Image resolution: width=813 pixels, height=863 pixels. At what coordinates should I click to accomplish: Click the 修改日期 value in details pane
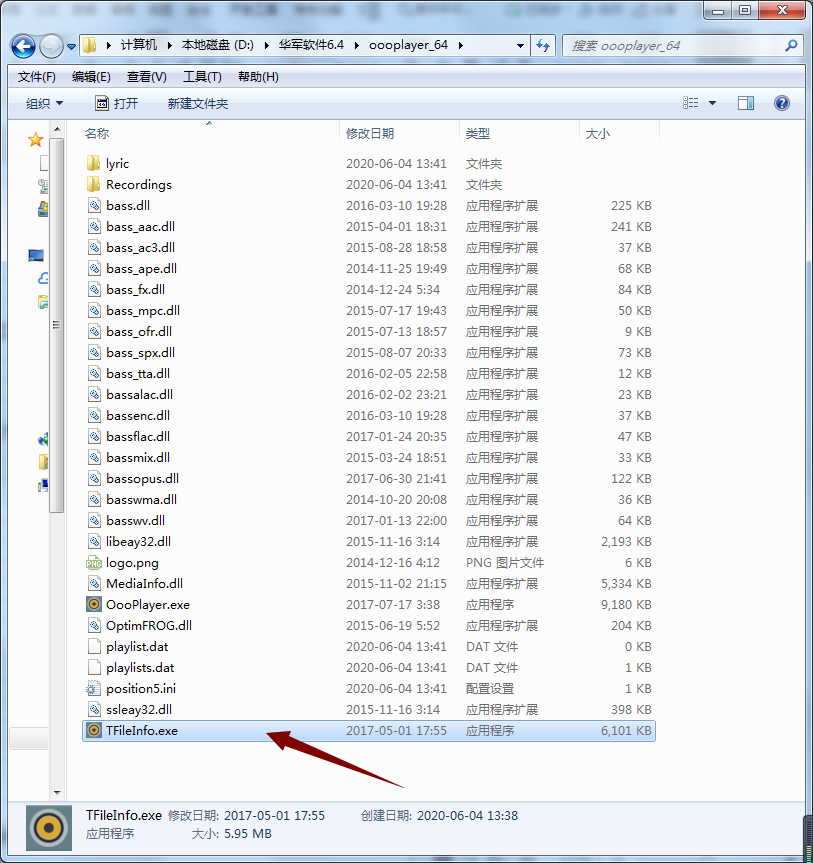point(274,815)
